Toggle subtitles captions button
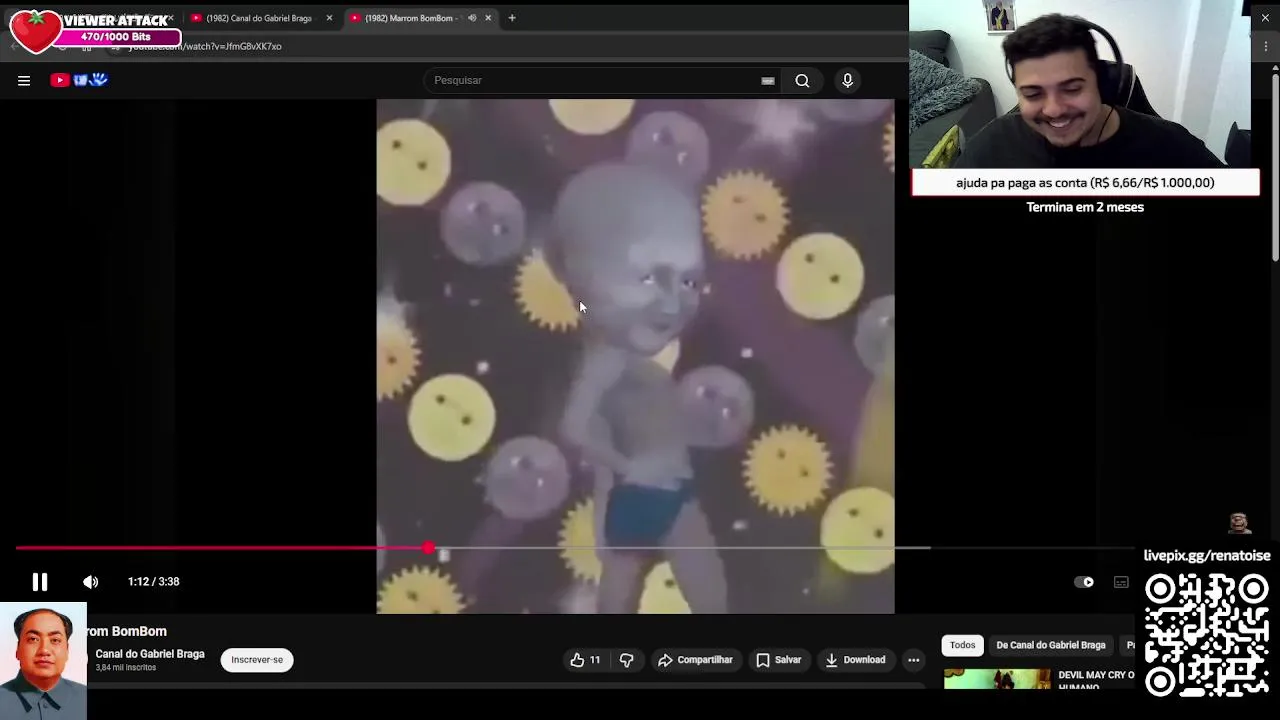Viewport: 1280px width, 720px height. point(1121,582)
